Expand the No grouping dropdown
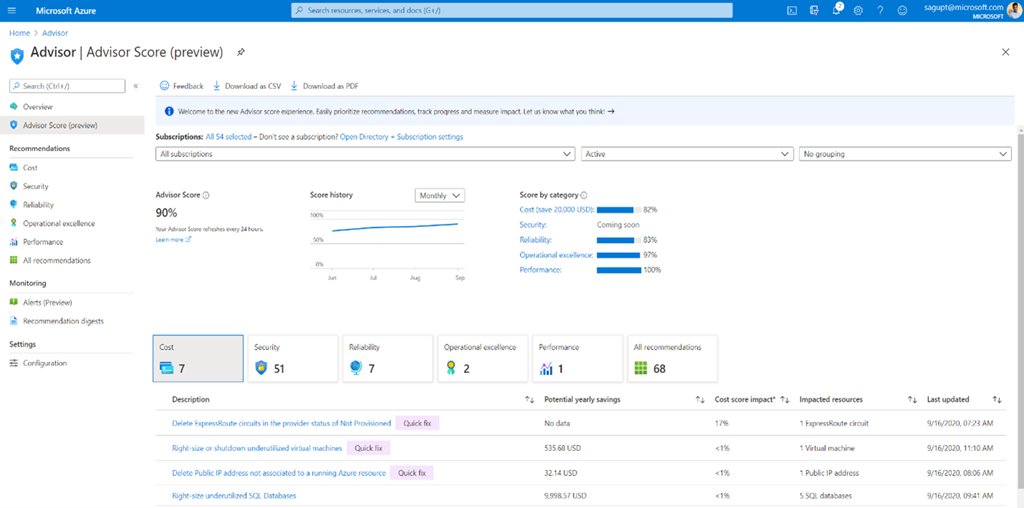 click(x=905, y=154)
